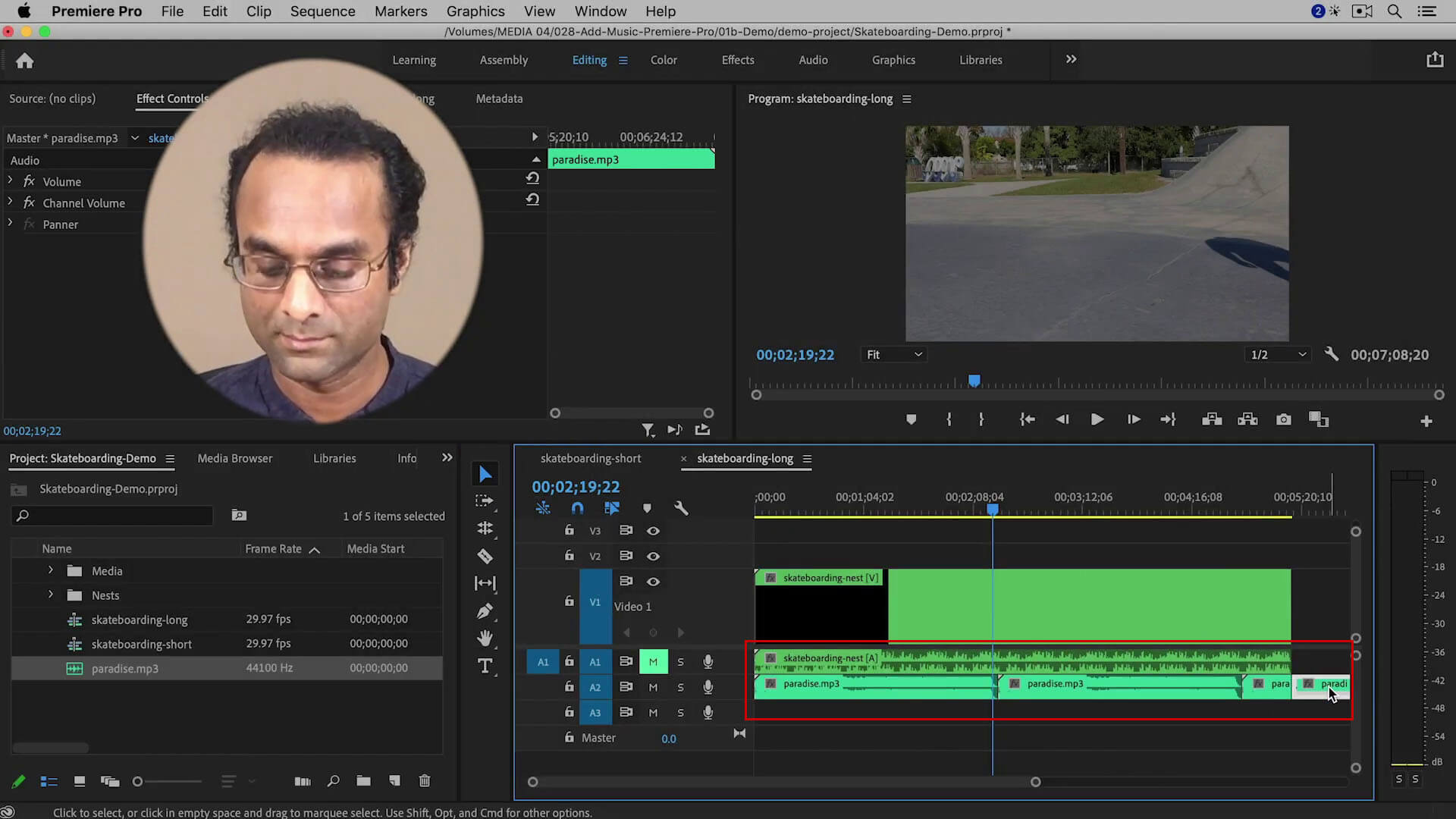Switch to skateboarding-short sequence tab
This screenshot has height=819, width=1456.
click(x=591, y=458)
